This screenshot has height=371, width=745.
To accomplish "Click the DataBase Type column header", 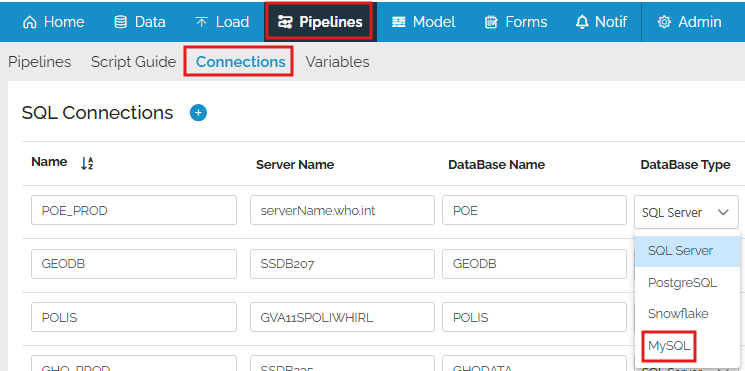I will [685, 164].
